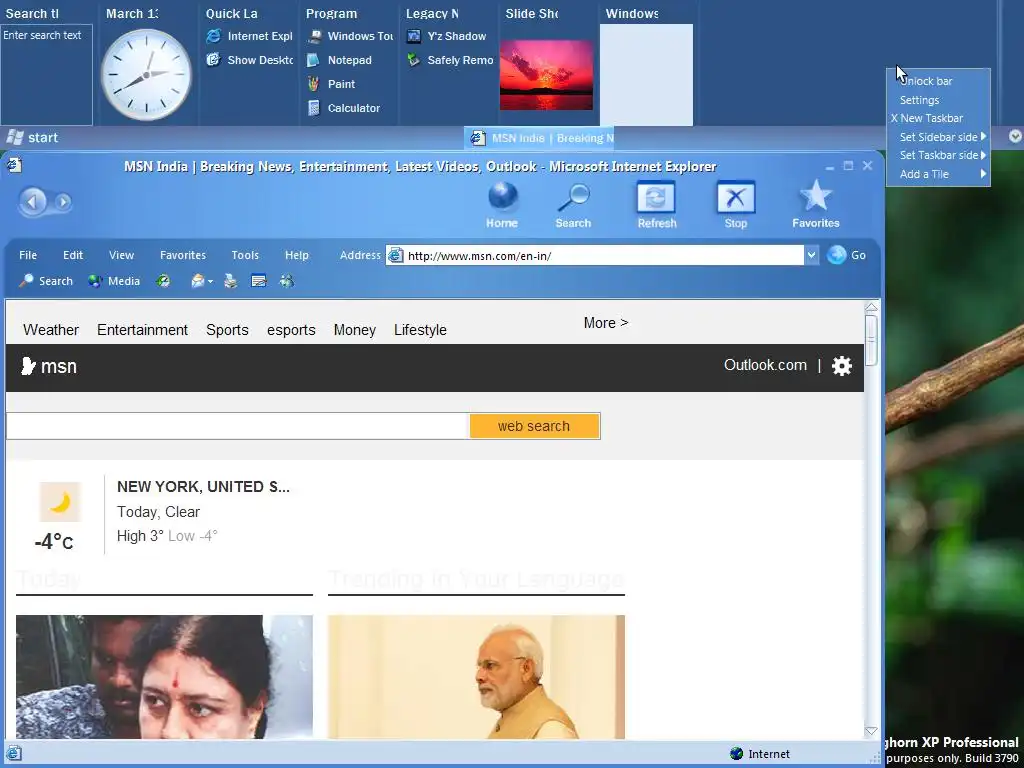Refresh the page with Refresh icon
Image resolution: width=1024 pixels, height=768 pixels.
point(656,197)
